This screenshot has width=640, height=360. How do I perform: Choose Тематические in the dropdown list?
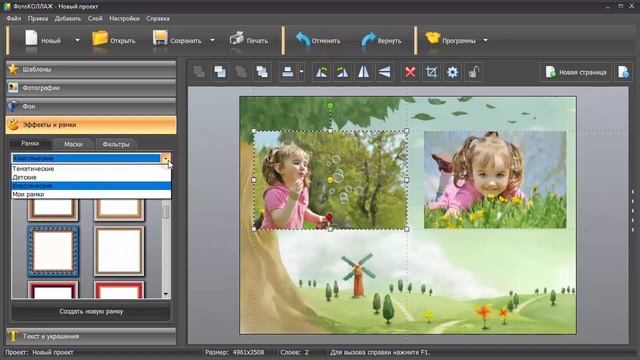coord(91,169)
